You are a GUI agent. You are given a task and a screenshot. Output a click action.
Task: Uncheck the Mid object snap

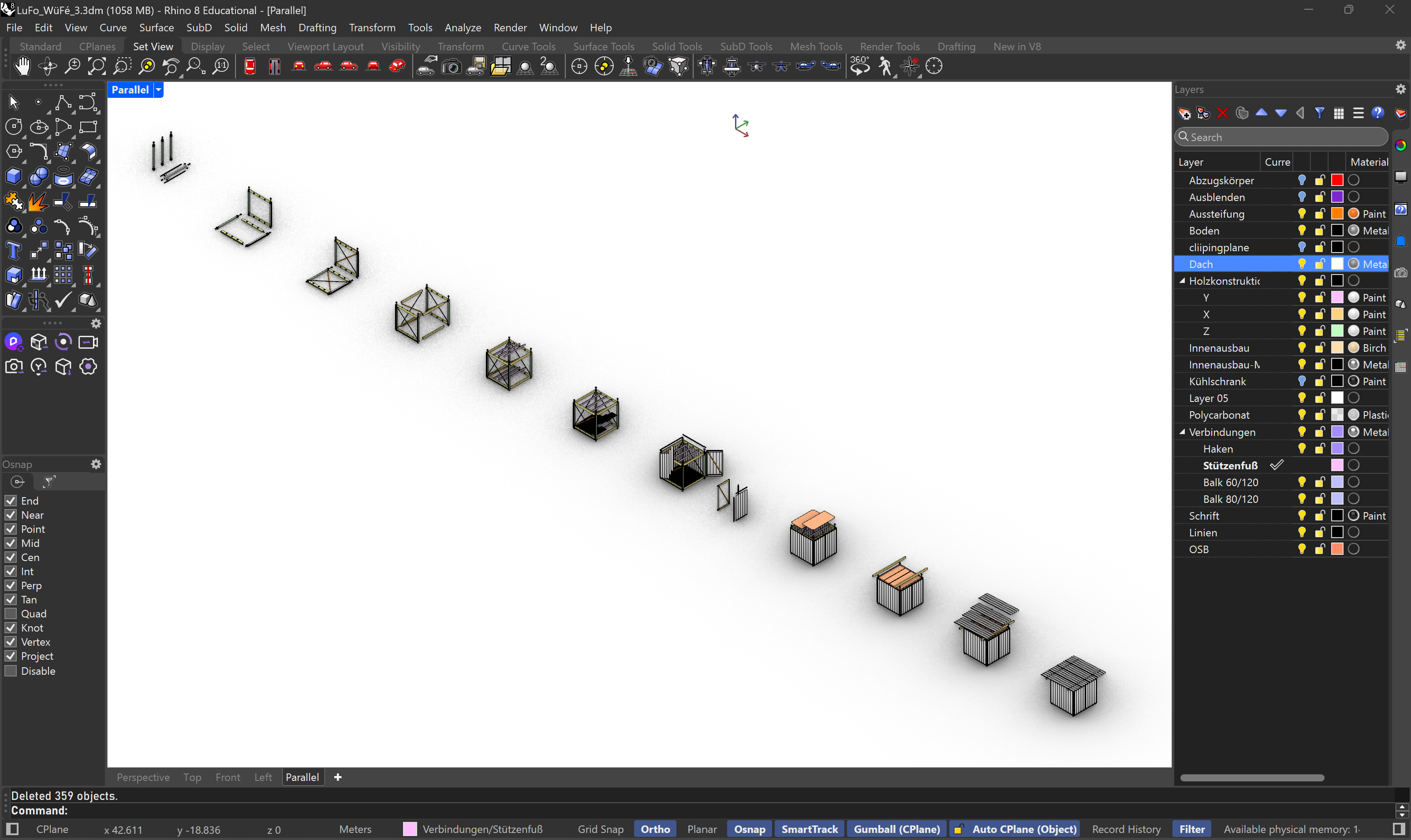click(11, 543)
